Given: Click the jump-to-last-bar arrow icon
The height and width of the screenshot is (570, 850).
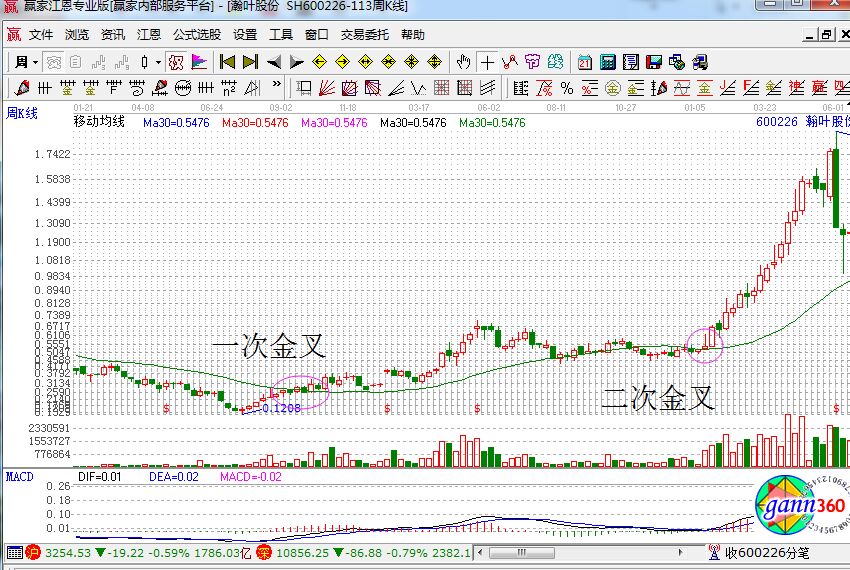Looking at the screenshot, I should [249, 62].
